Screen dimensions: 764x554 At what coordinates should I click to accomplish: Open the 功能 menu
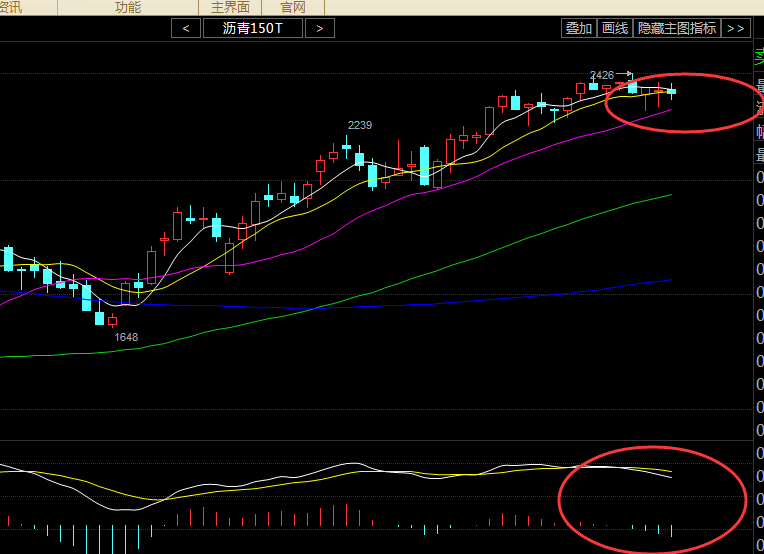(127, 7)
